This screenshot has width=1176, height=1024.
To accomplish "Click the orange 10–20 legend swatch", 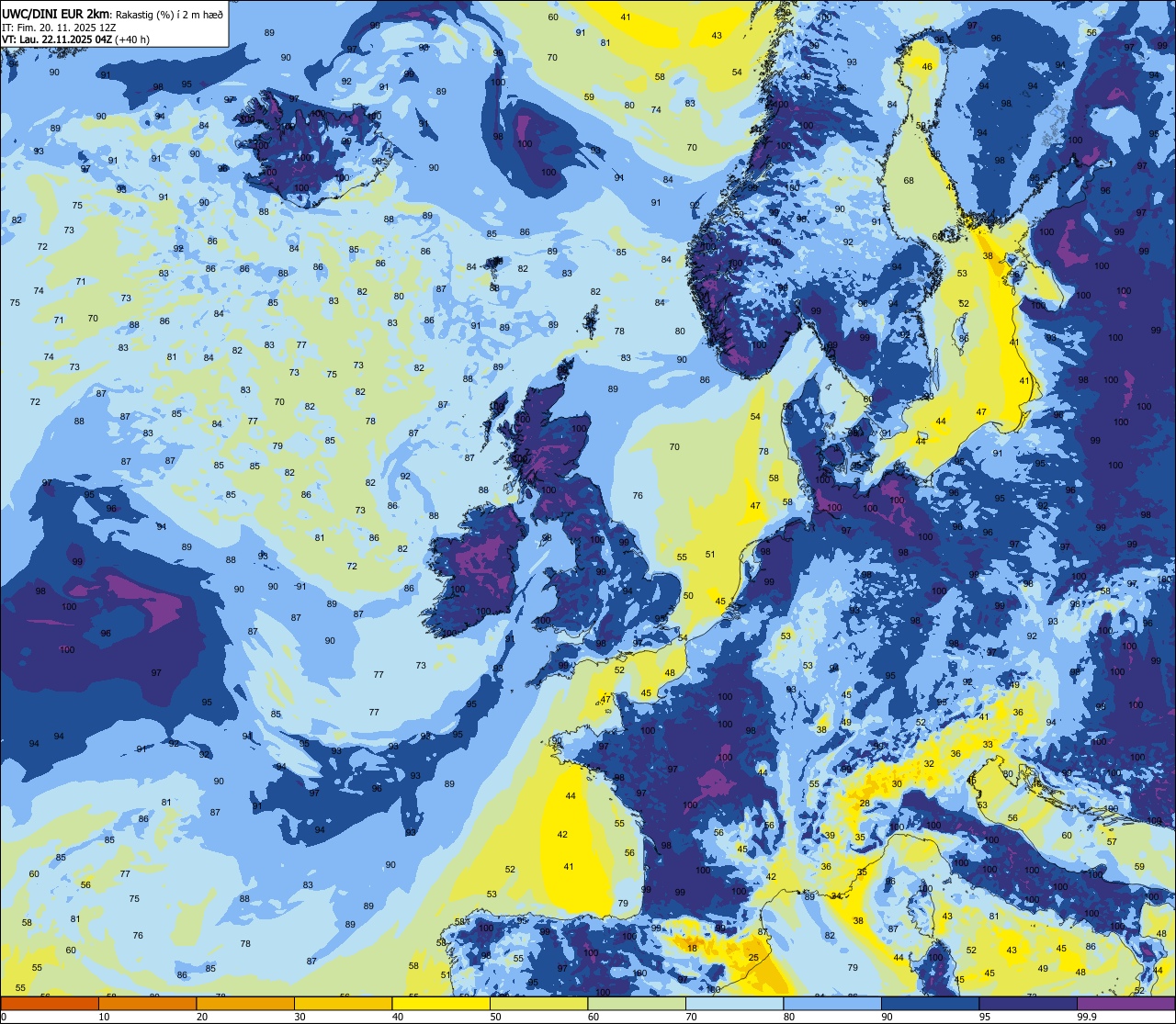I will (x=147, y=1003).
